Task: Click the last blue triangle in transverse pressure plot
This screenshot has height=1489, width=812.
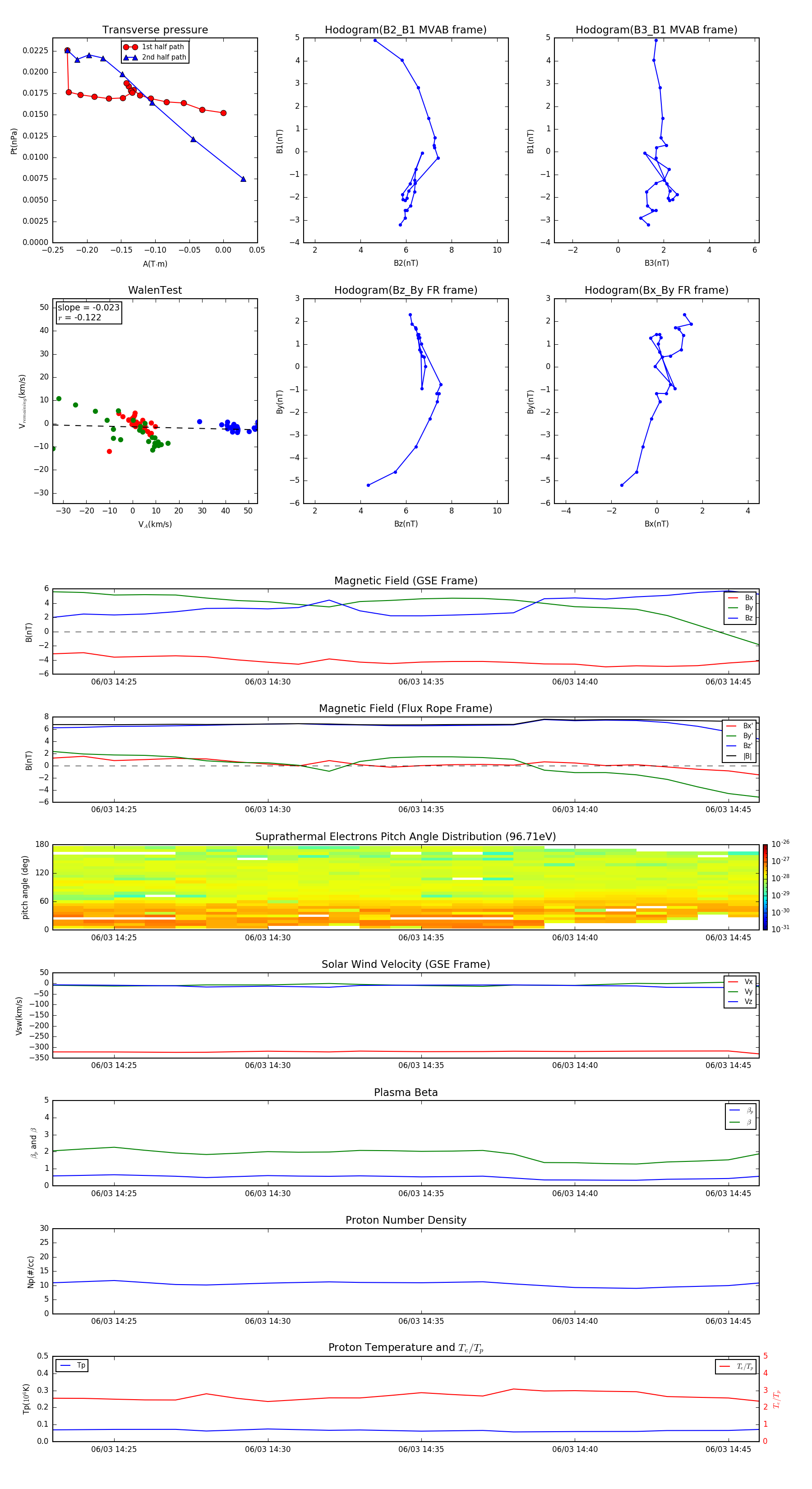Action: [x=243, y=179]
